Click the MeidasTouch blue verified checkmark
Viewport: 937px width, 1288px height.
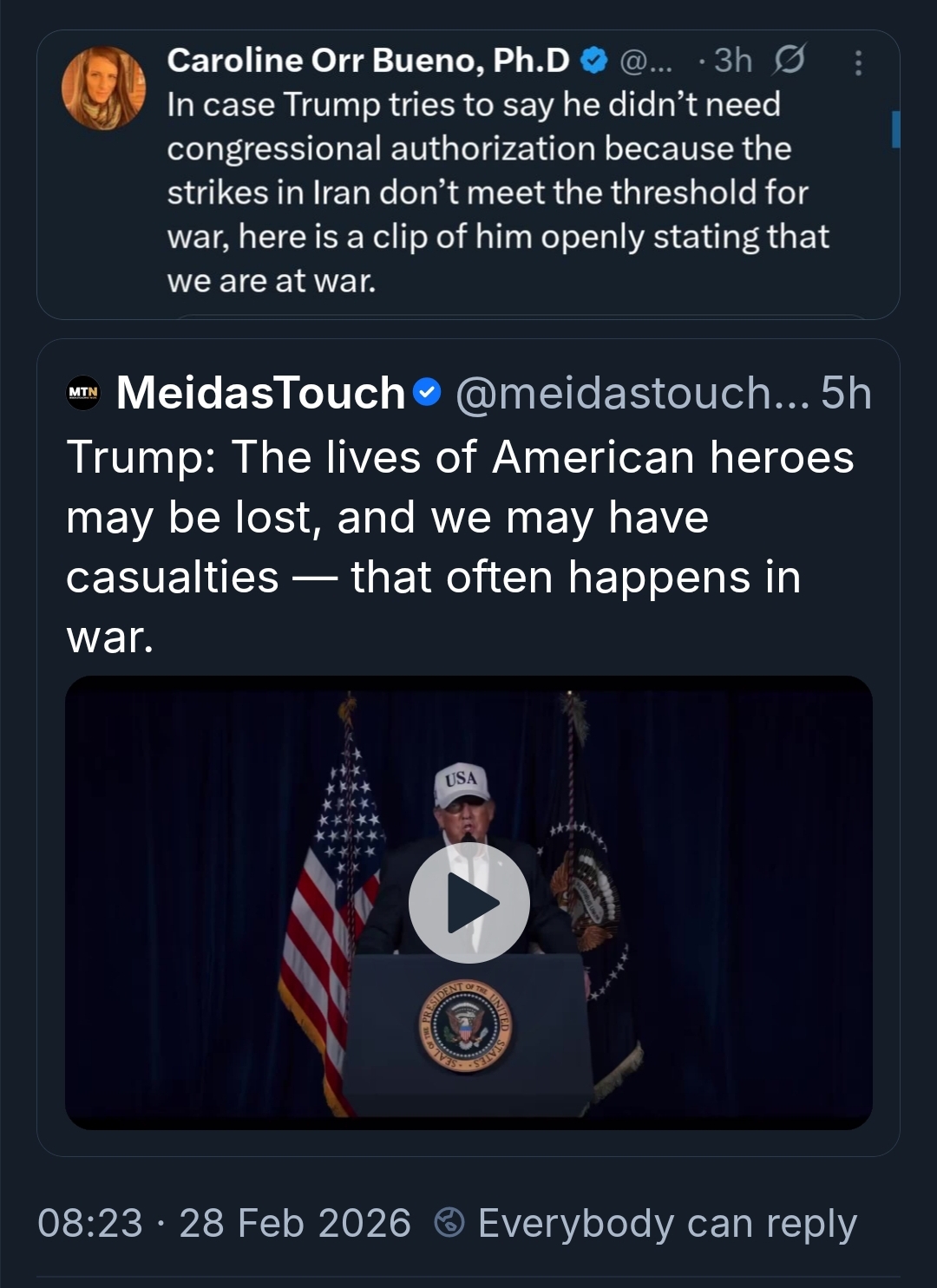(427, 393)
